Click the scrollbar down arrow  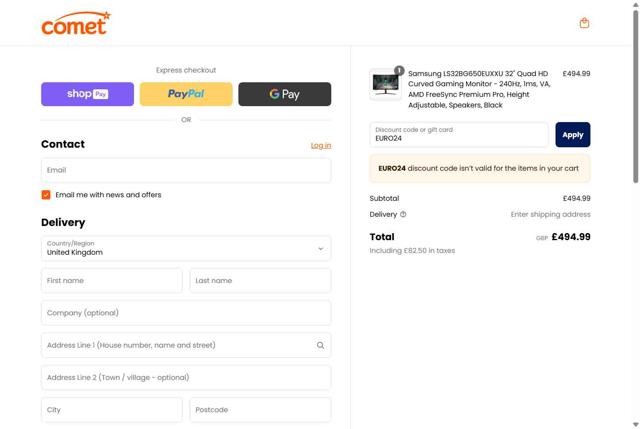point(636,425)
